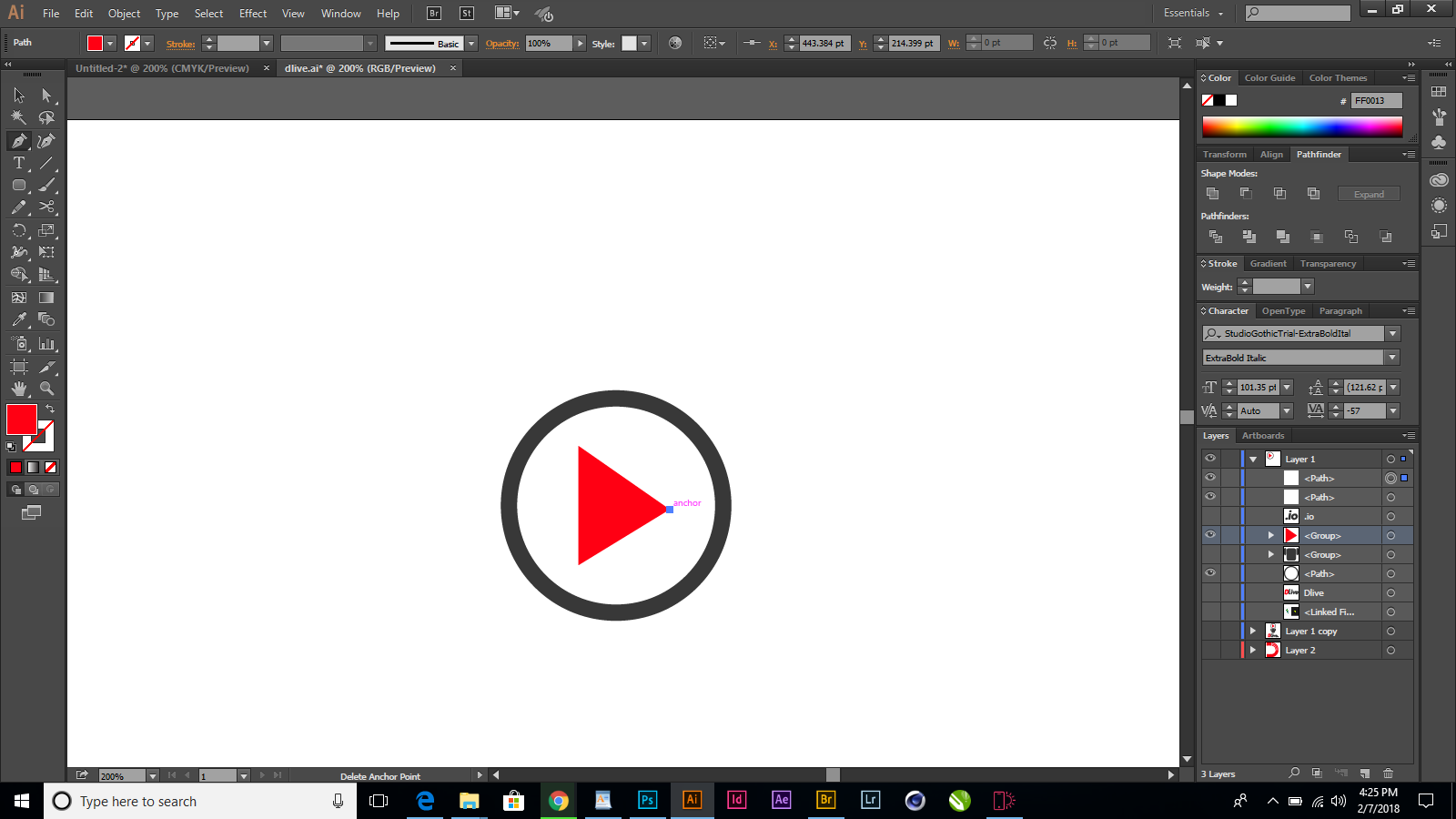Launch Photoshop from the taskbar

(647, 801)
